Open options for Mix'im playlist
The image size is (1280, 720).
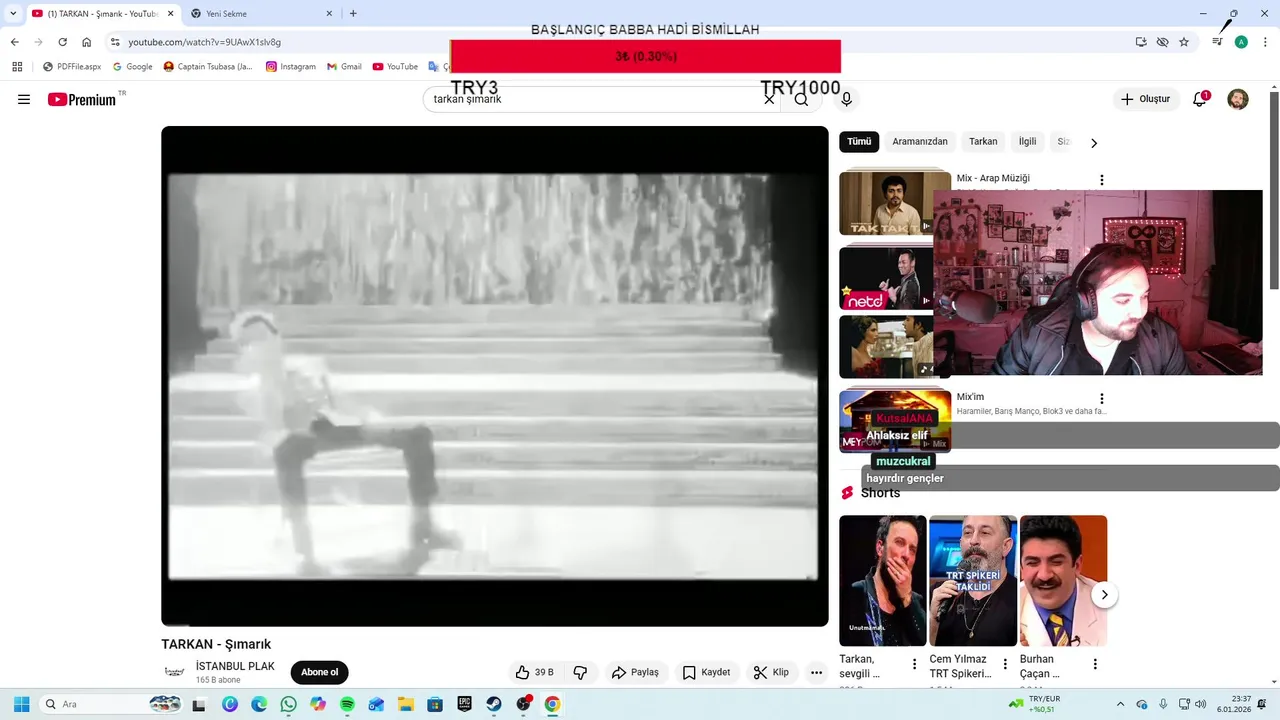1101,398
